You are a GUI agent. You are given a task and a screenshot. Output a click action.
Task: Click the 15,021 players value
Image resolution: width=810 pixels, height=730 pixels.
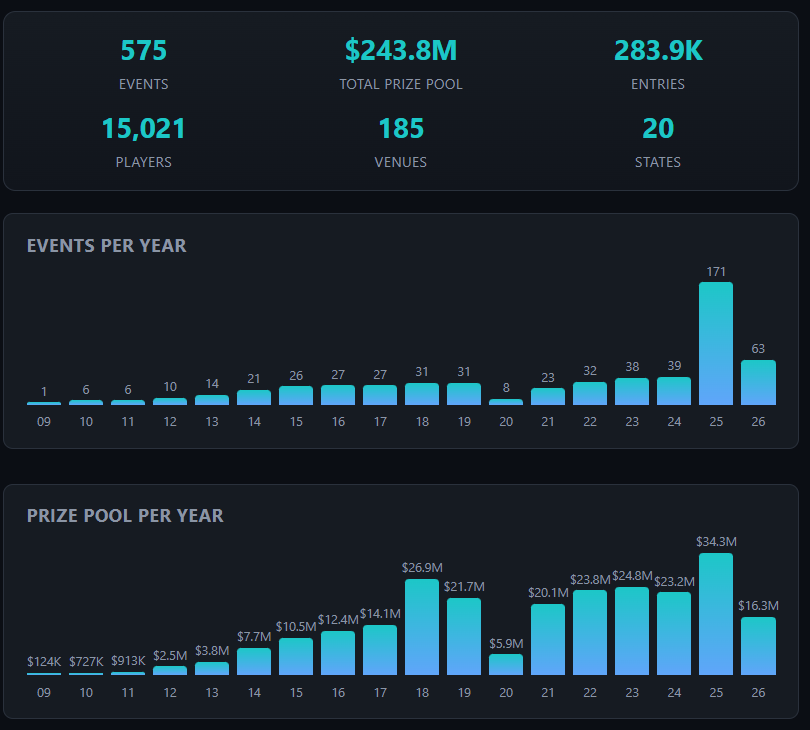(x=144, y=129)
